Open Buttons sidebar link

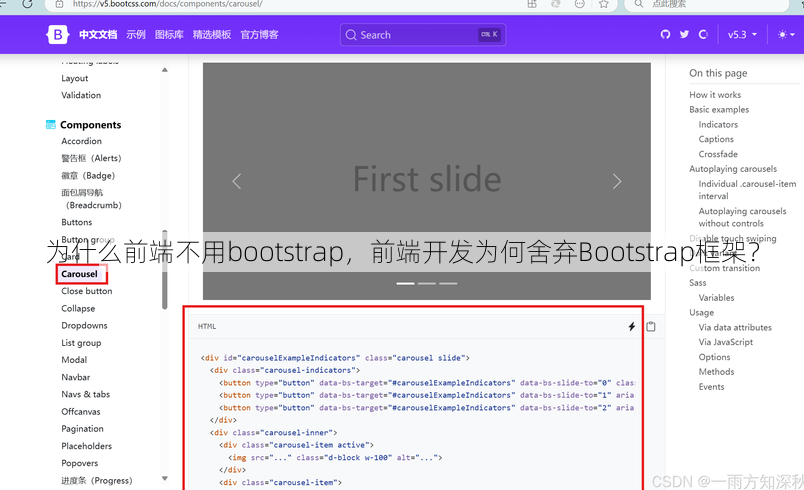(x=77, y=222)
